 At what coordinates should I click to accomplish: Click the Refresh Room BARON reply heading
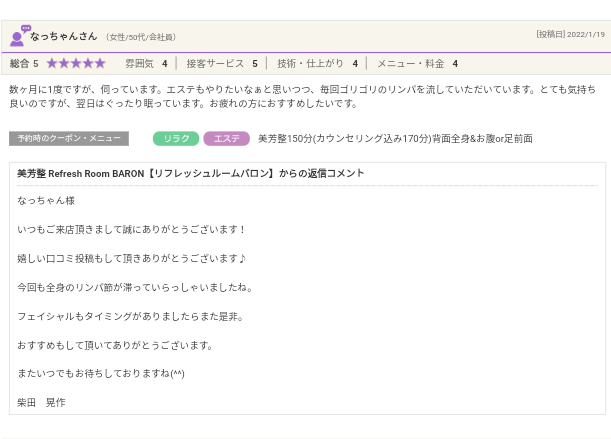[190, 173]
